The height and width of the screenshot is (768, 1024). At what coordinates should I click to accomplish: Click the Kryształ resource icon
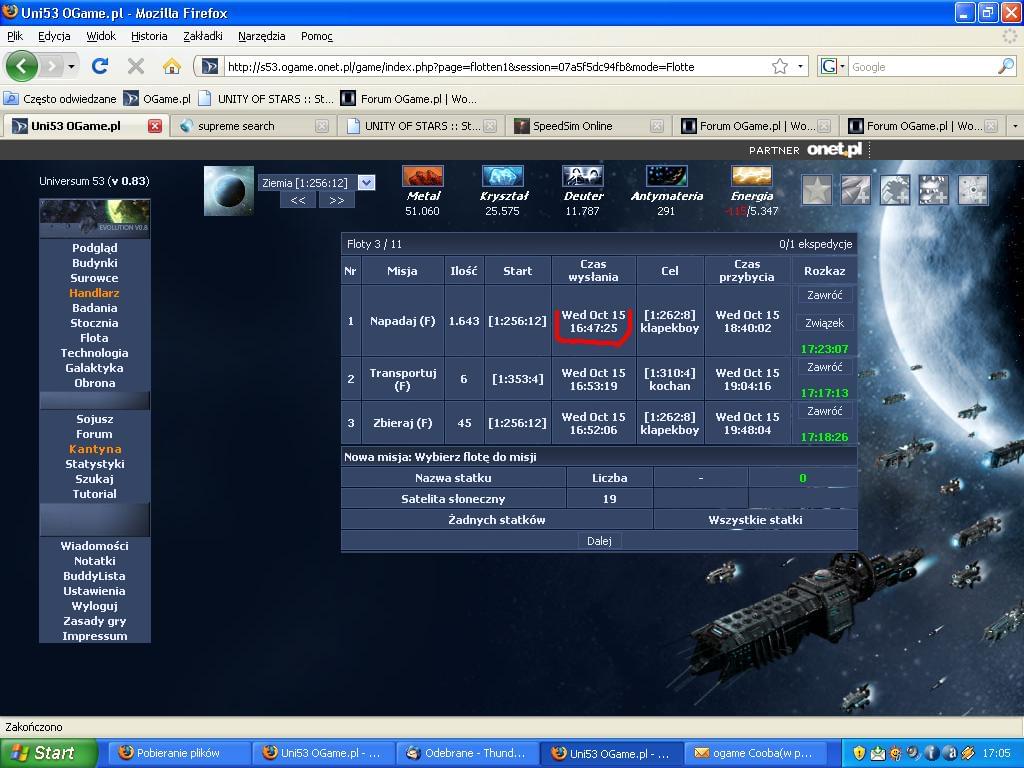[x=503, y=177]
